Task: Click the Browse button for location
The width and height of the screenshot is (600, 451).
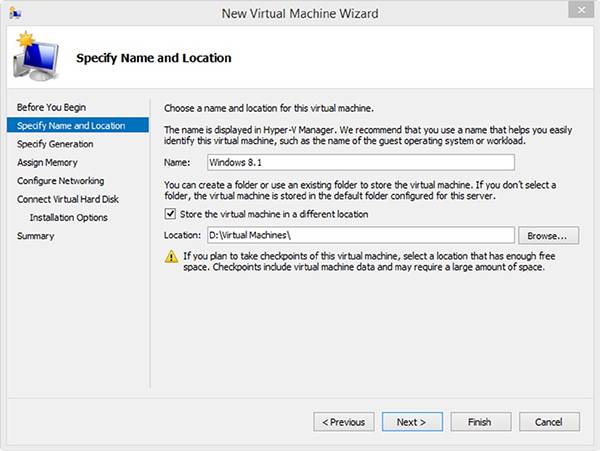Action: 548,236
